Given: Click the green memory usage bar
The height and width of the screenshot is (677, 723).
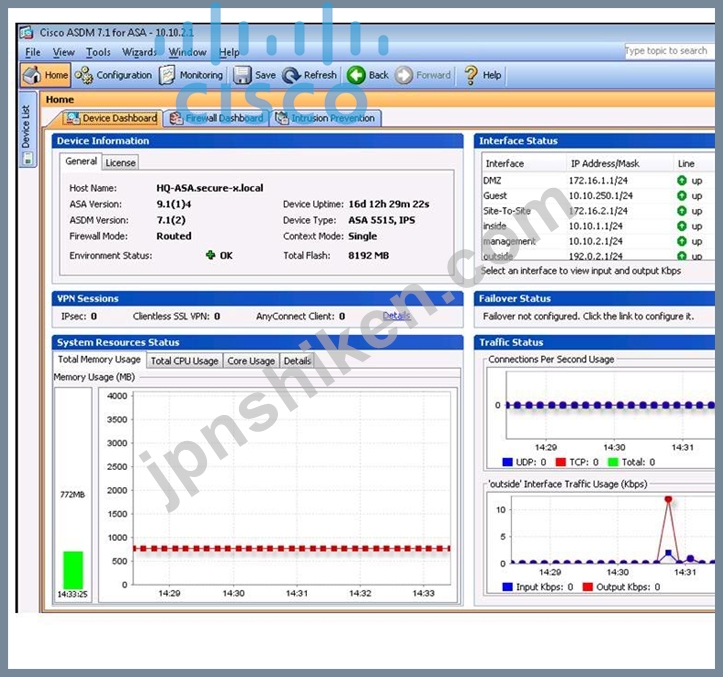Looking at the screenshot, I should pyautogui.click(x=73, y=570).
